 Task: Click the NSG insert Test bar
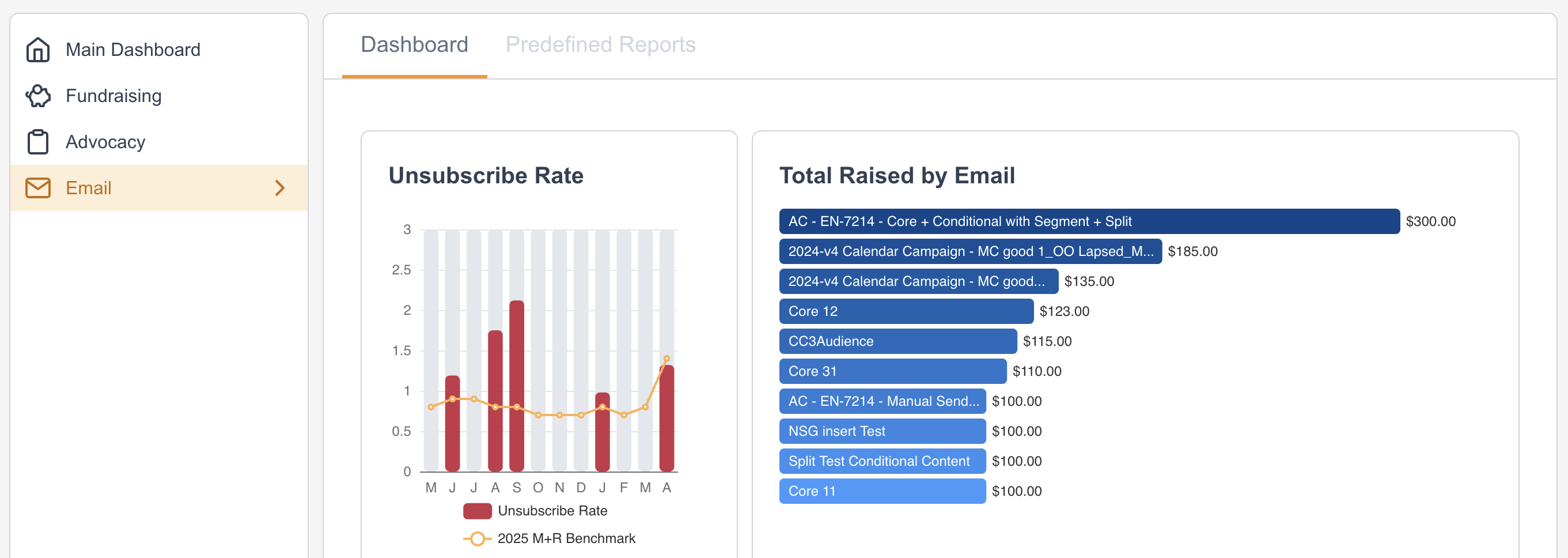pyautogui.click(x=881, y=431)
